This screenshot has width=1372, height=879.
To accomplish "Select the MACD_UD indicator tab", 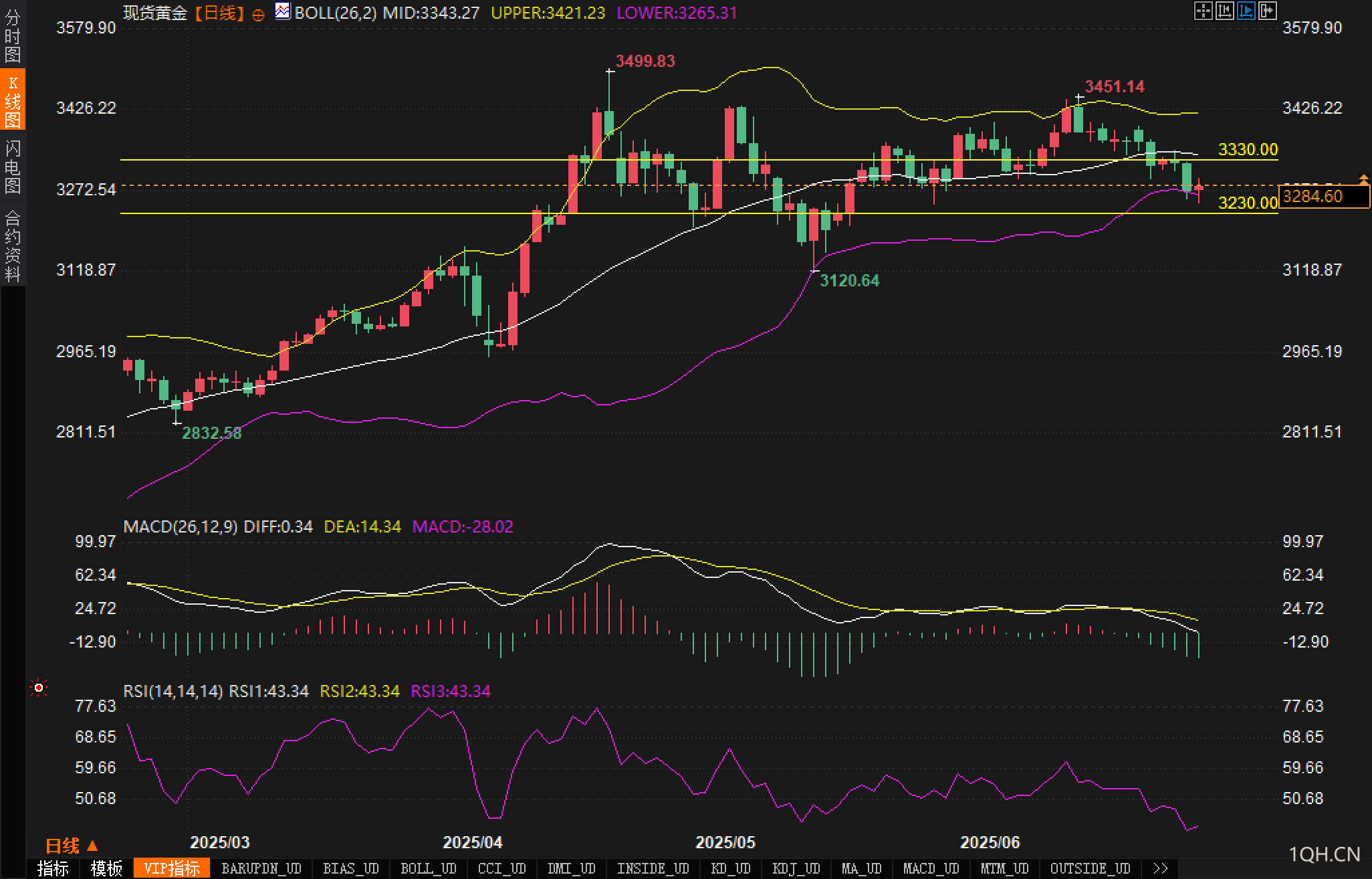I will coord(931,868).
